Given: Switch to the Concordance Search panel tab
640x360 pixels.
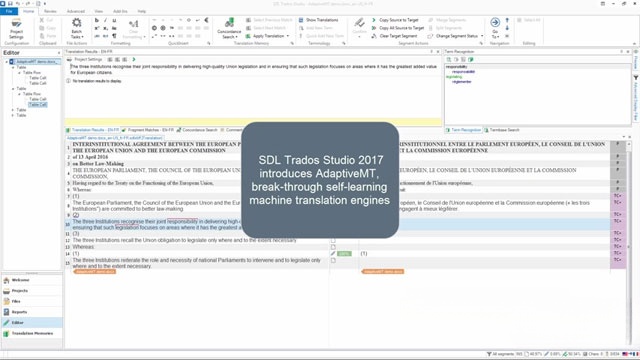Looking at the screenshot, I should 197,130.
